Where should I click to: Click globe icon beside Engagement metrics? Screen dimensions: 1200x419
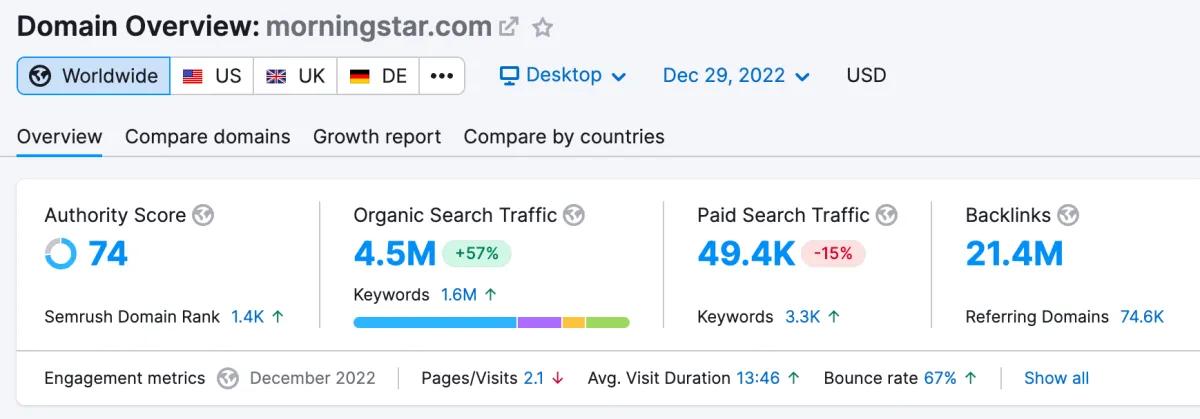coord(229,379)
